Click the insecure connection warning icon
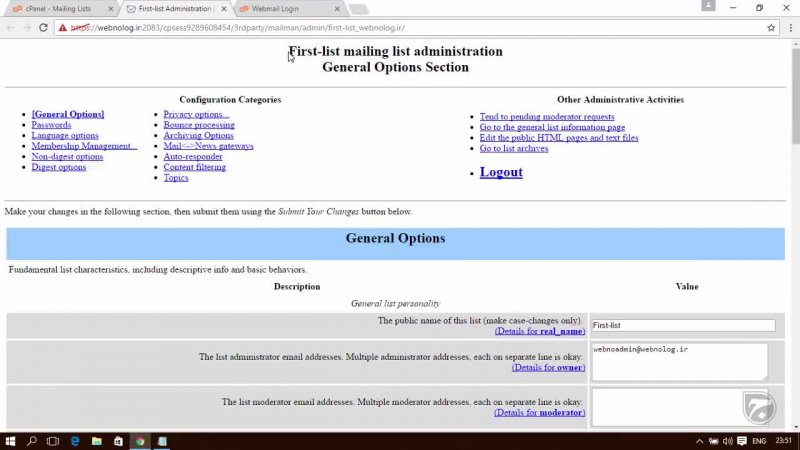Image resolution: width=800 pixels, height=450 pixels. (62, 27)
